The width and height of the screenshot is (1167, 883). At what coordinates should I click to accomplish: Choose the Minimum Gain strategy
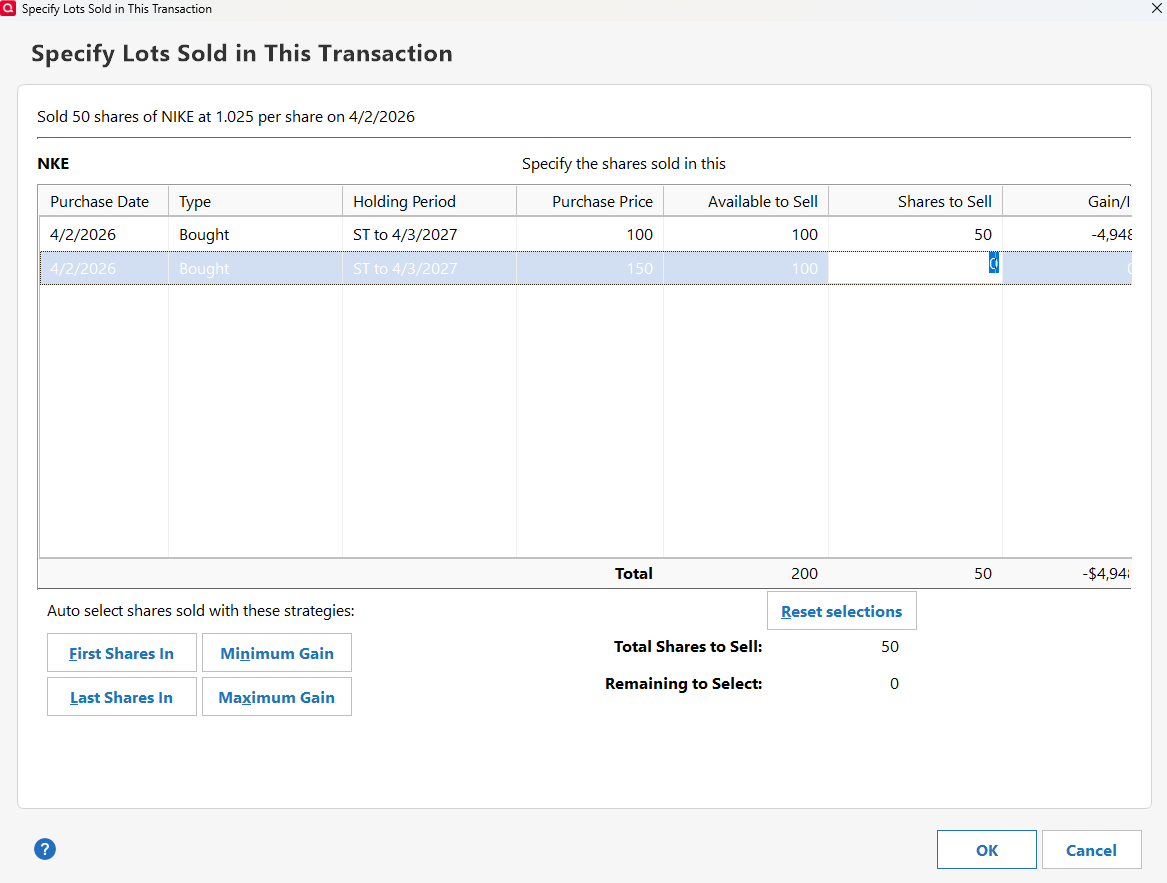click(x=276, y=653)
